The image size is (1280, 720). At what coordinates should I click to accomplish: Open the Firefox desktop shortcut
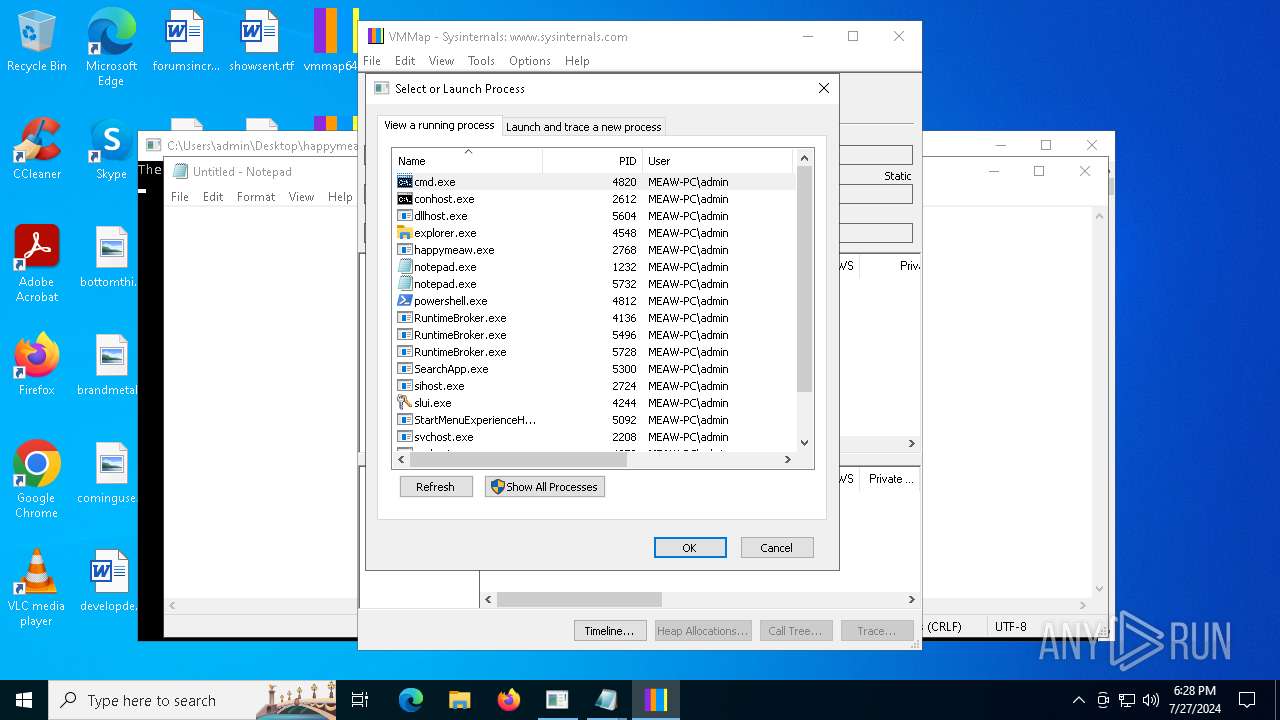pyautogui.click(x=37, y=365)
